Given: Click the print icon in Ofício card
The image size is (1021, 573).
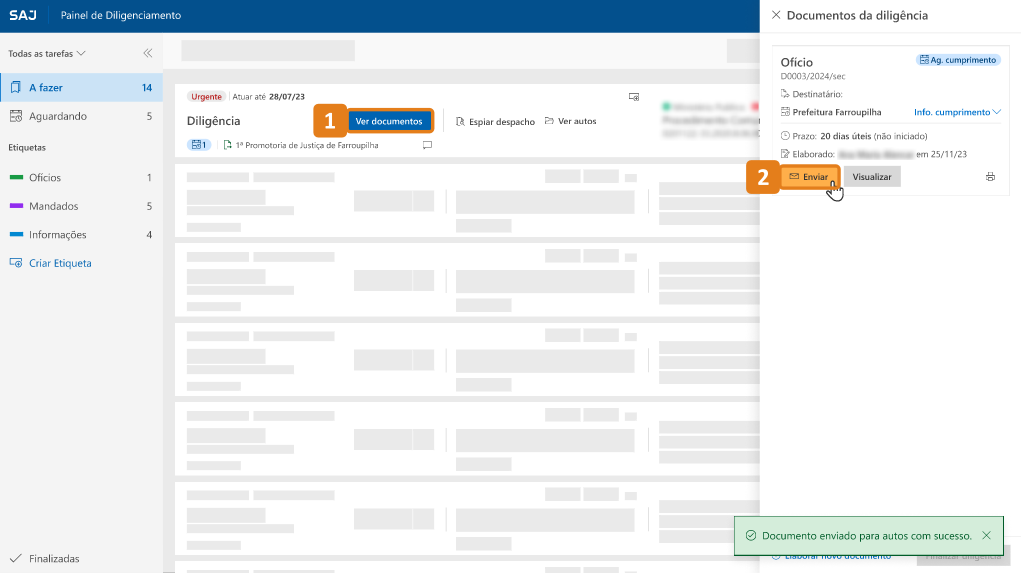Looking at the screenshot, I should [990, 177].
